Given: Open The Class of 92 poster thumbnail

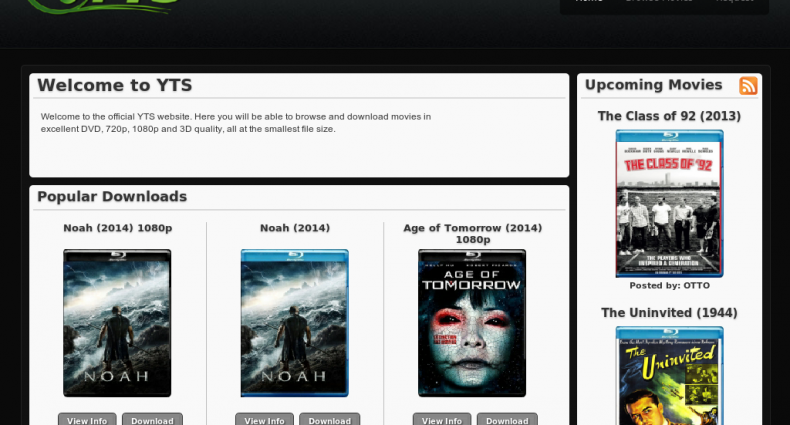Looking at the screenshot, I should tap(669, 203).
